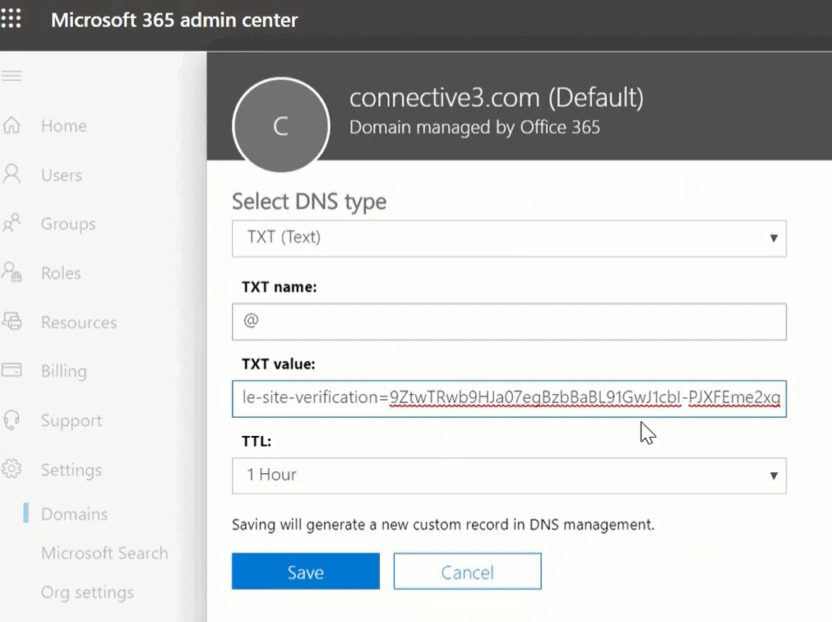Expand the TTL 1 Hour dropdown
Viewport: 832px width, 622px height.
click(509, 475)
